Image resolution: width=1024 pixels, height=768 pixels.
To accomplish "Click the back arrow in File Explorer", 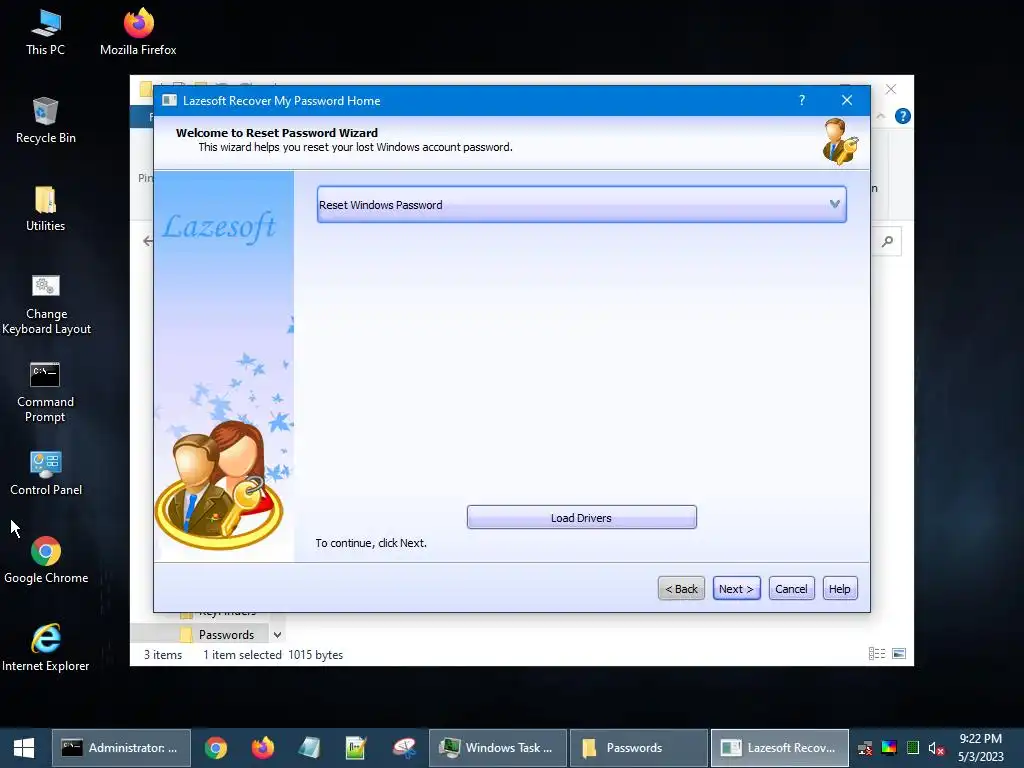I will point(148,241).
